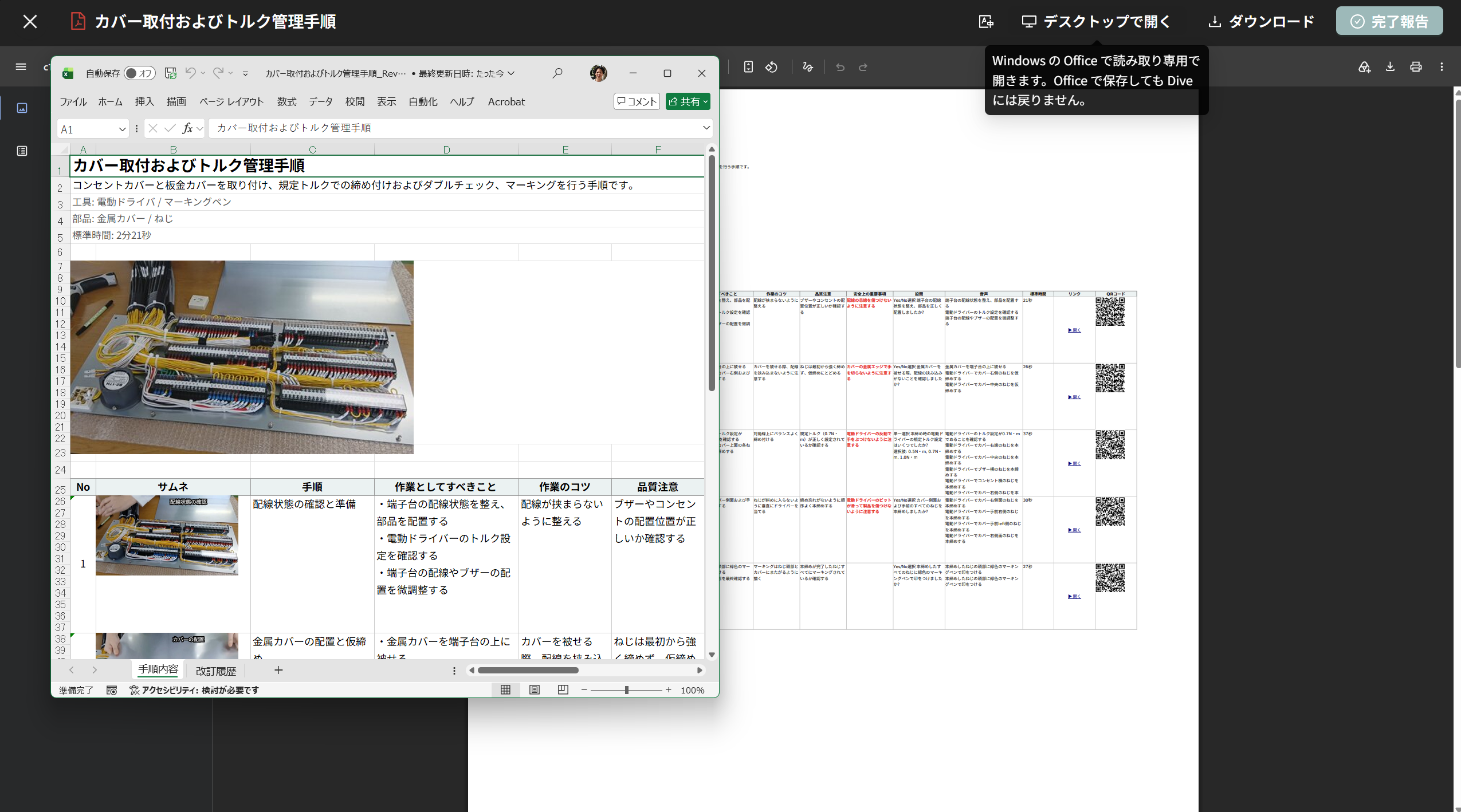This screenshot has height=812, width=1461.
Task: Click the print icon in PDF toolbar
Action: coord(1416,66)
